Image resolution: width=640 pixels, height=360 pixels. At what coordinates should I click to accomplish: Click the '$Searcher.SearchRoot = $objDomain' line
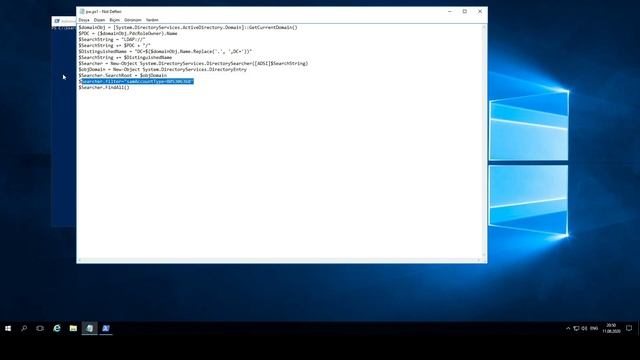[122, 76]
